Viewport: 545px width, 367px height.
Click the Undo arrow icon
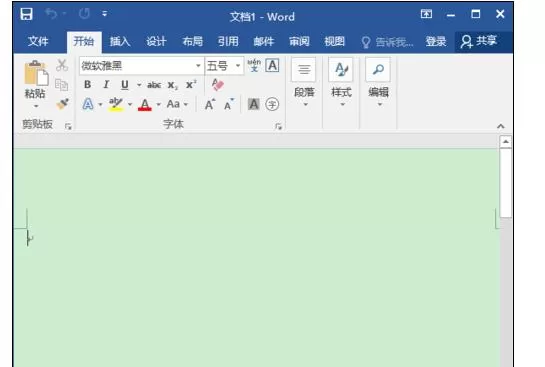point(51,14)
